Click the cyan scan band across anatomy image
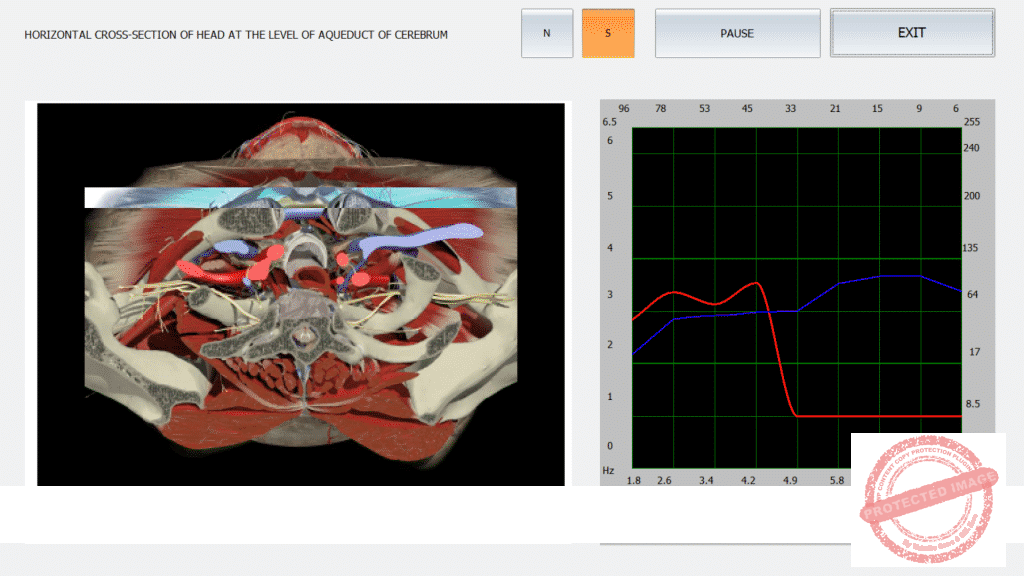 (300, 197)
